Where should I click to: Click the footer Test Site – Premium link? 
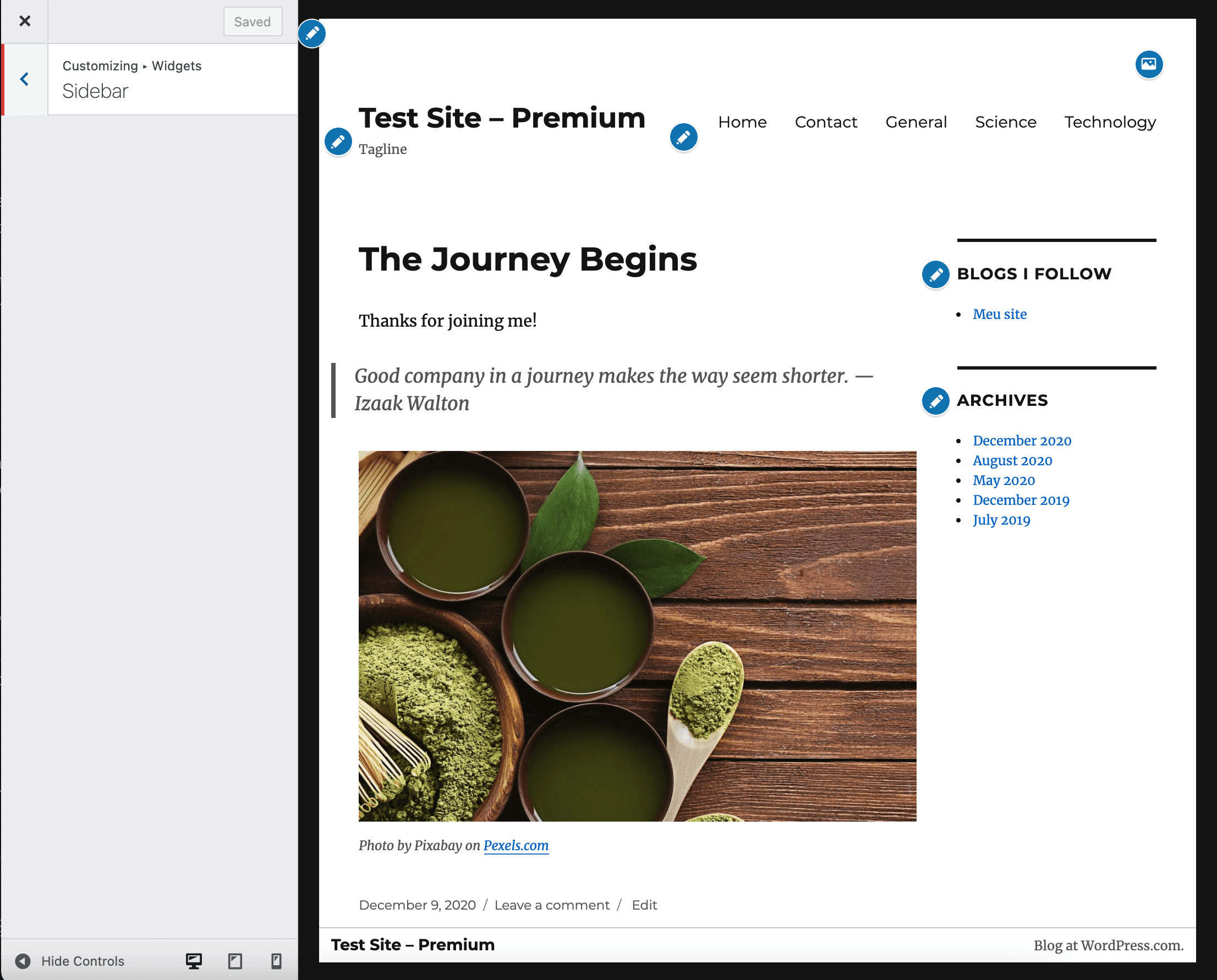click(412, 944)
